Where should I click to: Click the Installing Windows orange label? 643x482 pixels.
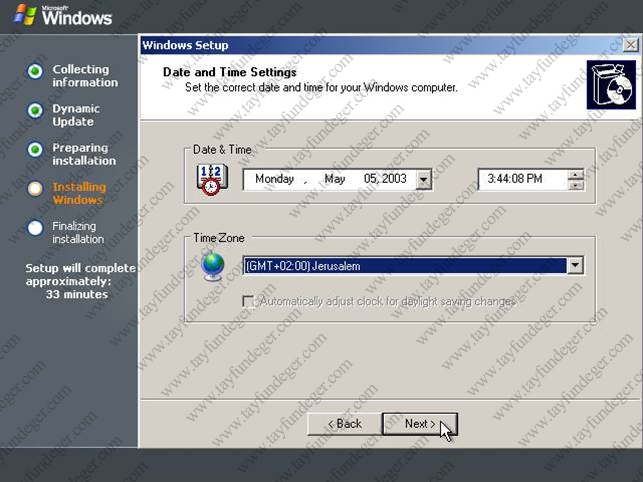[79, 193]
